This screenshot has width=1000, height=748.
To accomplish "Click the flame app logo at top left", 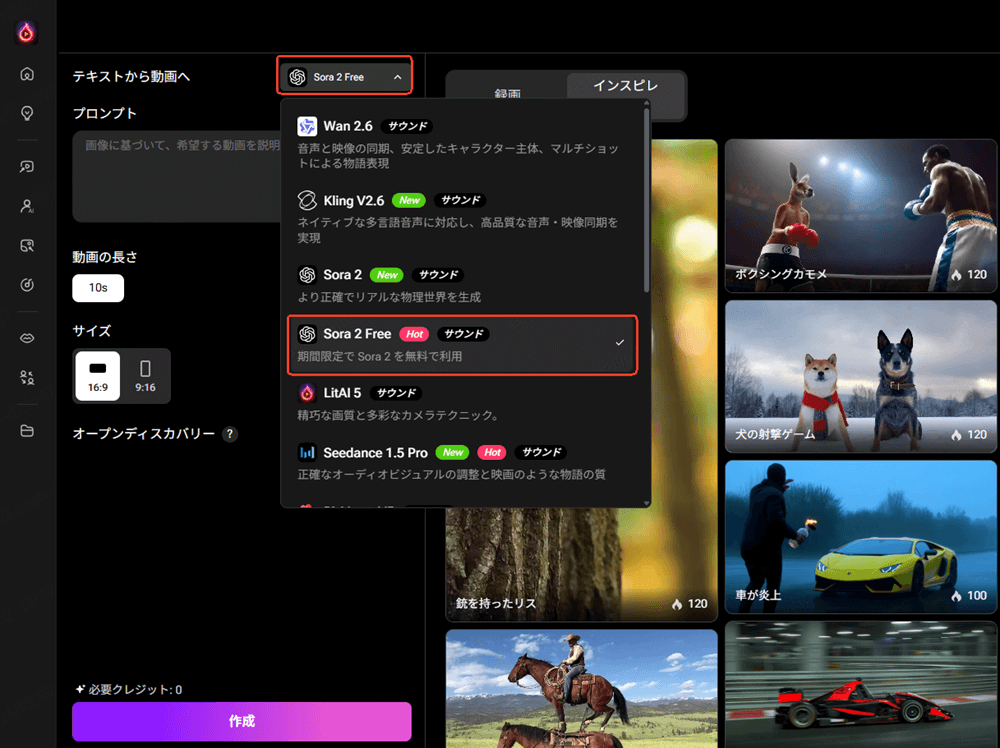I will point(27,32).
